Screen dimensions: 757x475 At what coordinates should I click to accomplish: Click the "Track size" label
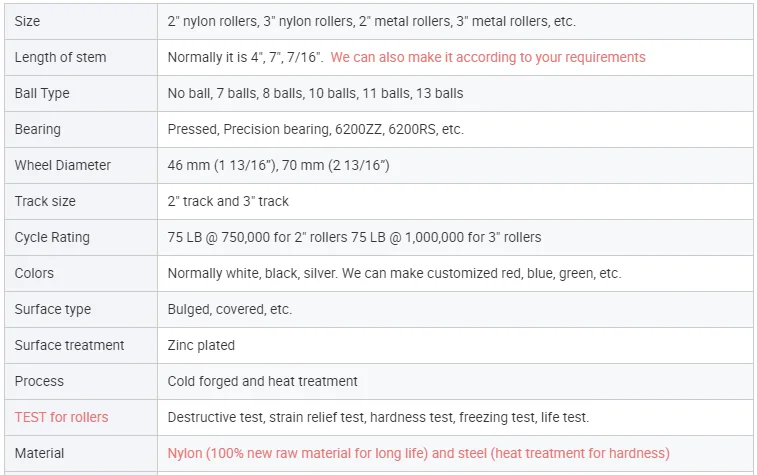(45, 201)
